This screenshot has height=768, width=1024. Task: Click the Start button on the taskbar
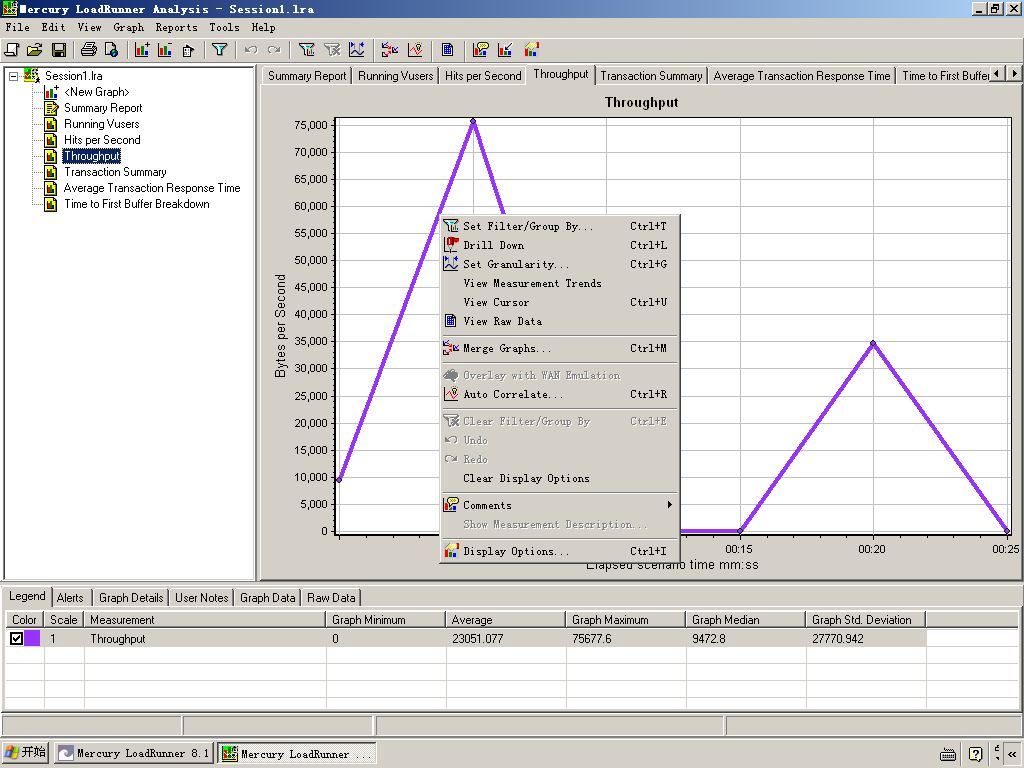click(x=26, y=753)
